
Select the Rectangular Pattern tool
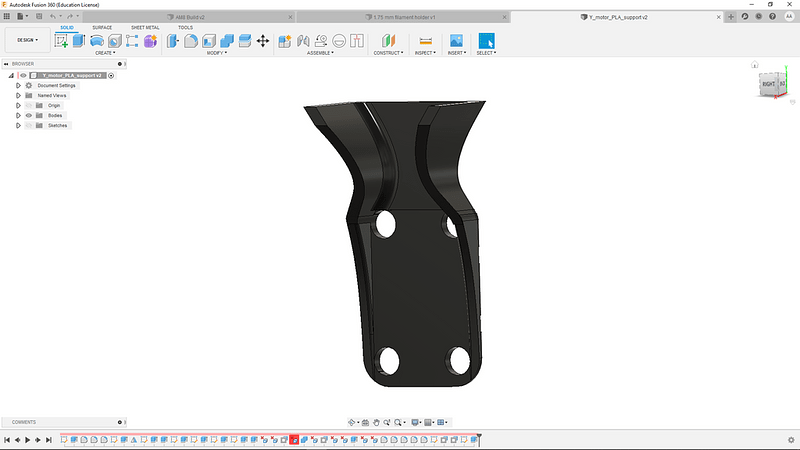pos(132,41)
